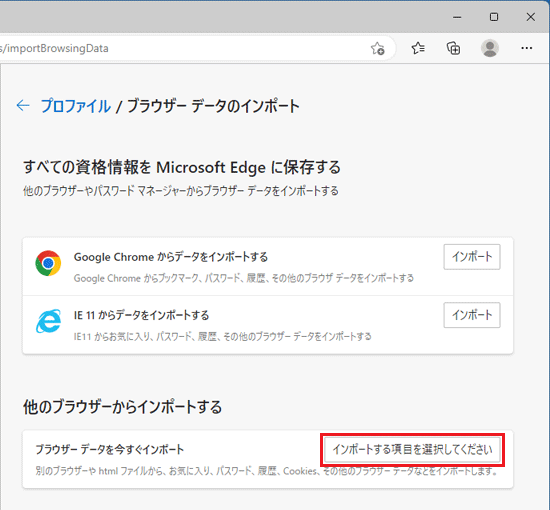Add this page to favorites star icon
Screen dimensions: 550x510
click(378, 48)
